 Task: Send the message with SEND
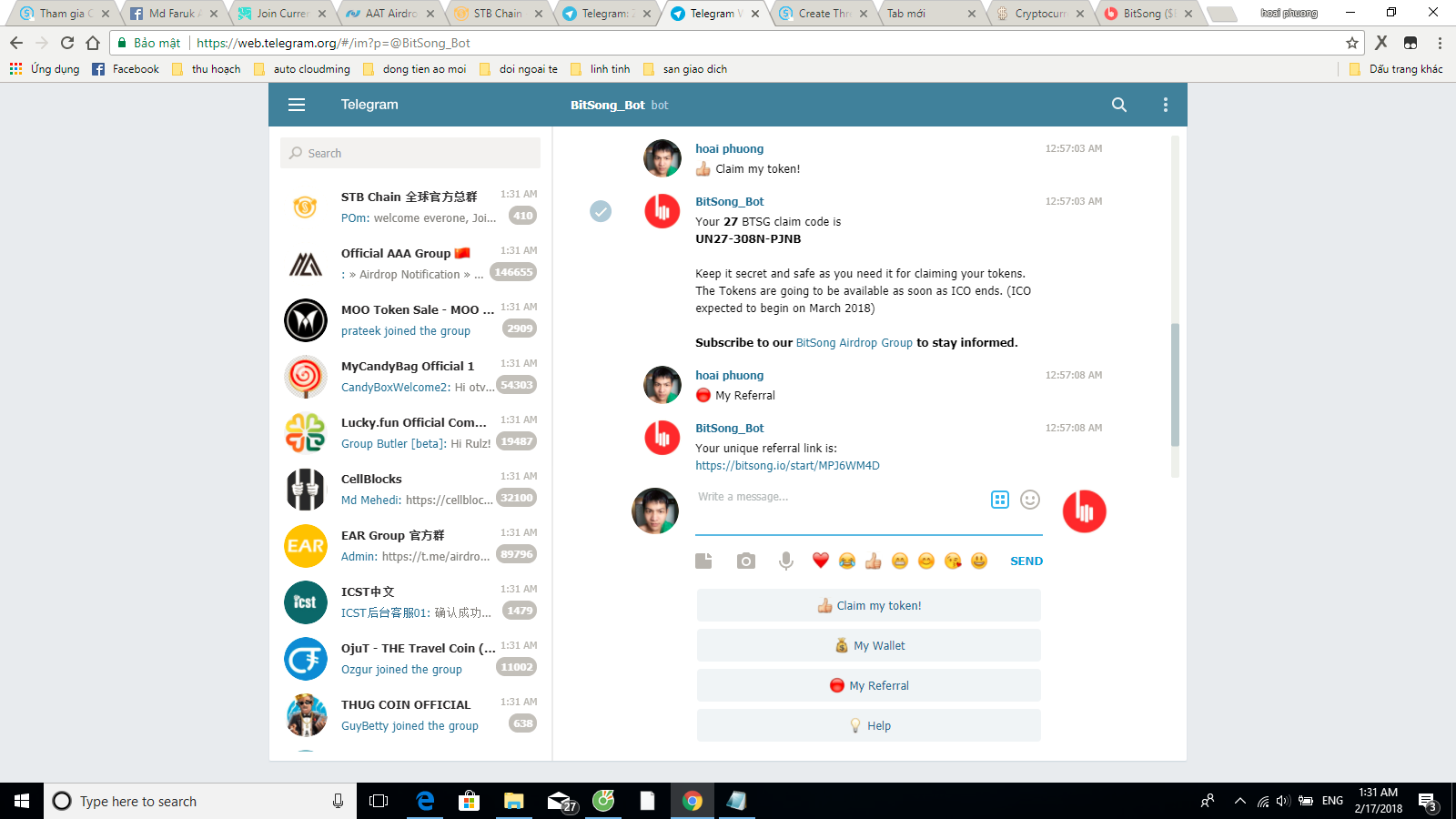(1026, 561)
